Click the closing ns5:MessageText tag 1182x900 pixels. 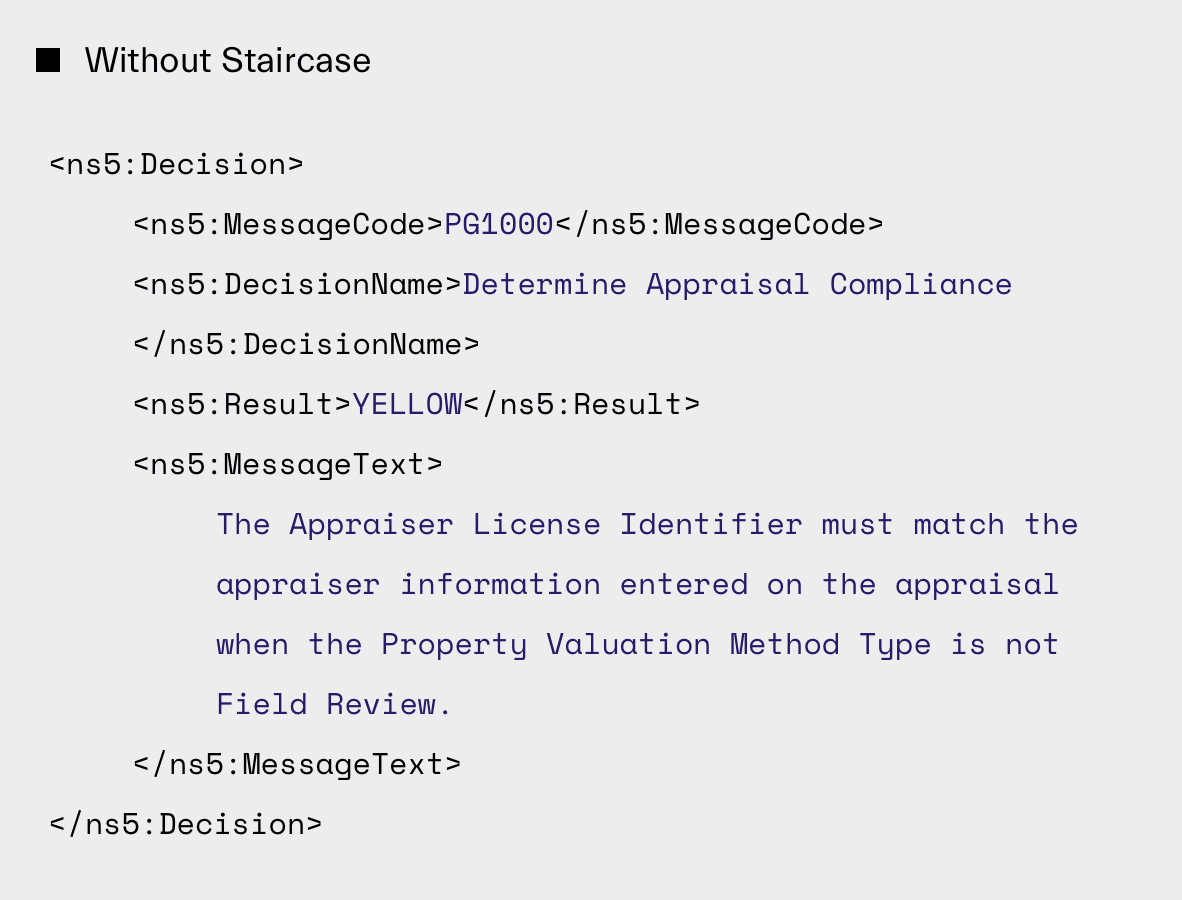point(297,764)
